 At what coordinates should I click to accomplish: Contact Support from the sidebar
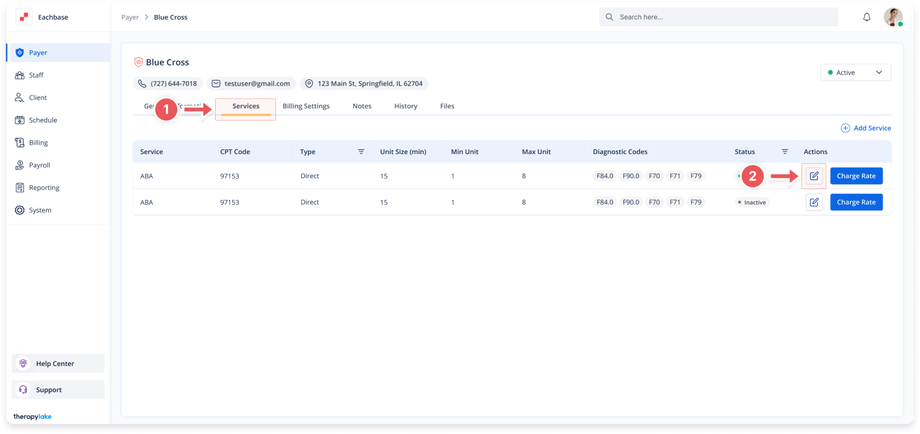(x=58, y=390)
